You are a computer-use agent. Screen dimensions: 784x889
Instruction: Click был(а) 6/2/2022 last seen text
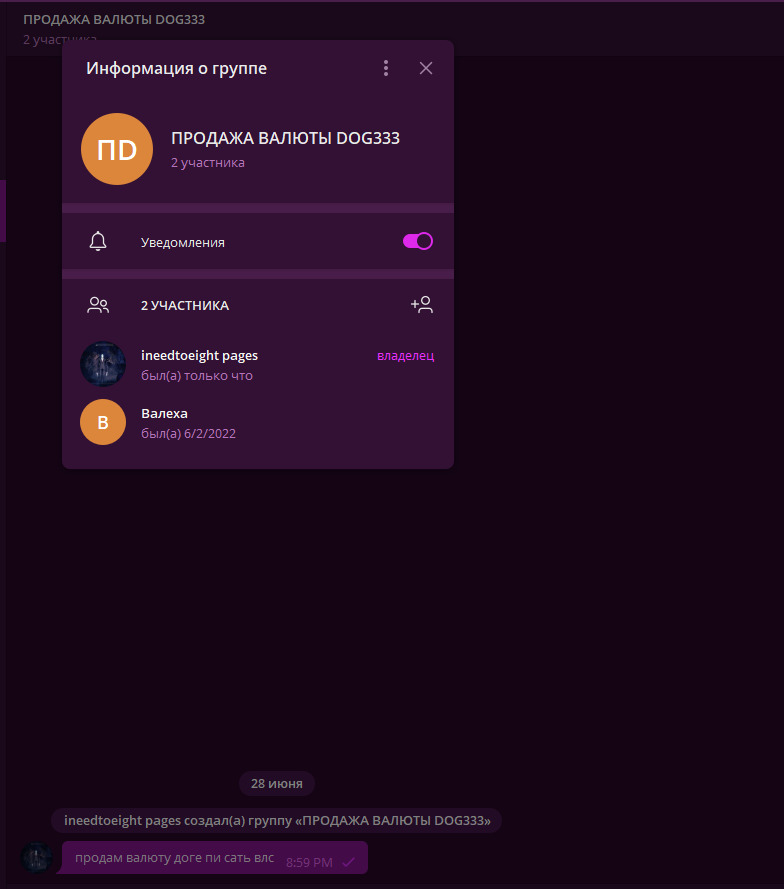188,434
